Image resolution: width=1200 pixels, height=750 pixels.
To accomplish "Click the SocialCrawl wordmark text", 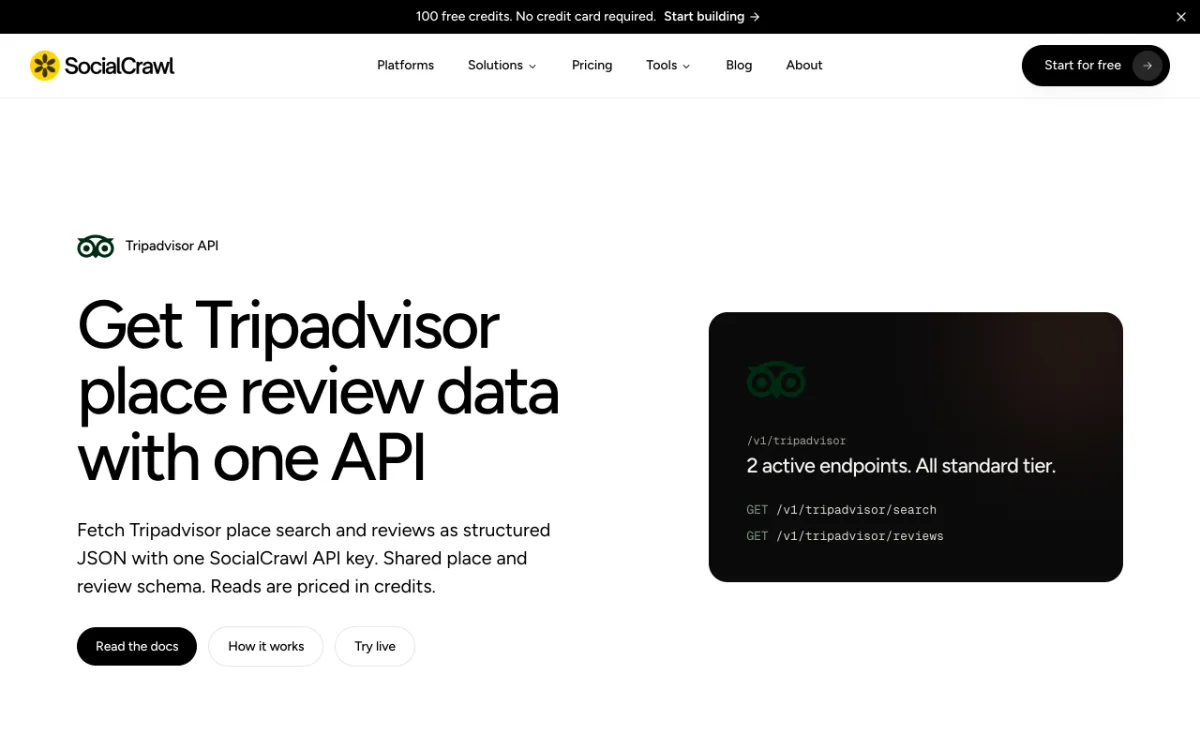I will click(119, 66).
